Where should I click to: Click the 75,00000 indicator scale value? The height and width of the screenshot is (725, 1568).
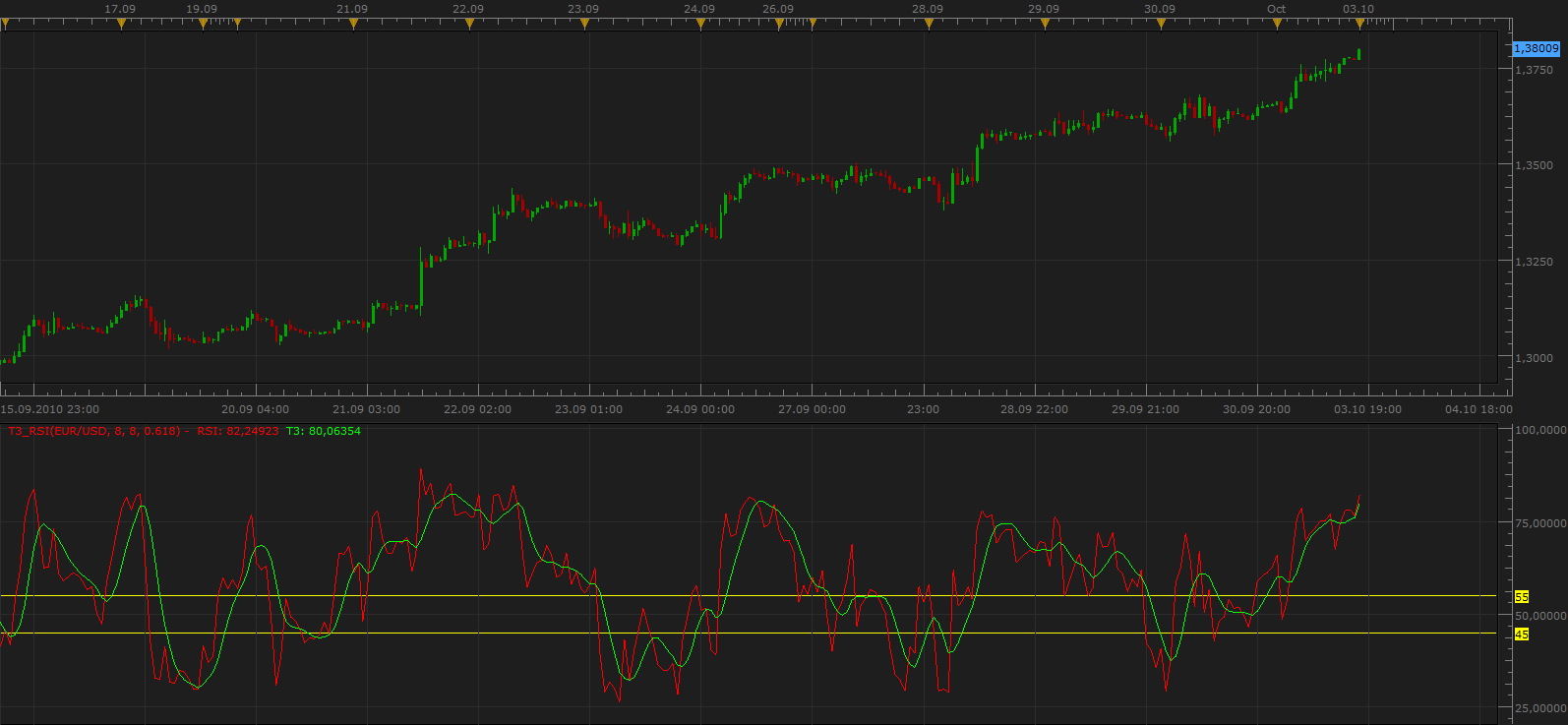pyautogui.click(x=1540, y=523)
